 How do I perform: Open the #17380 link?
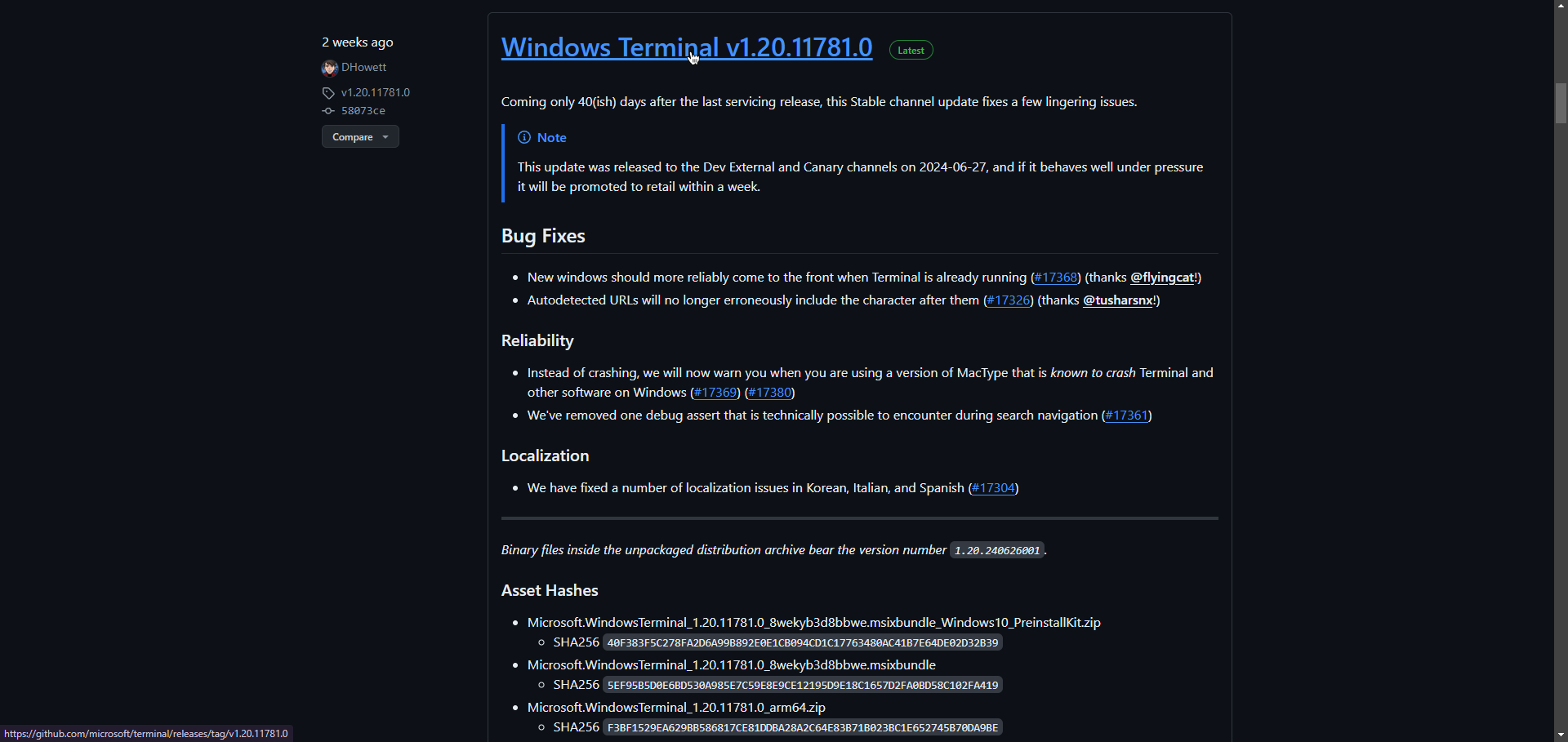tap(769, 393)
